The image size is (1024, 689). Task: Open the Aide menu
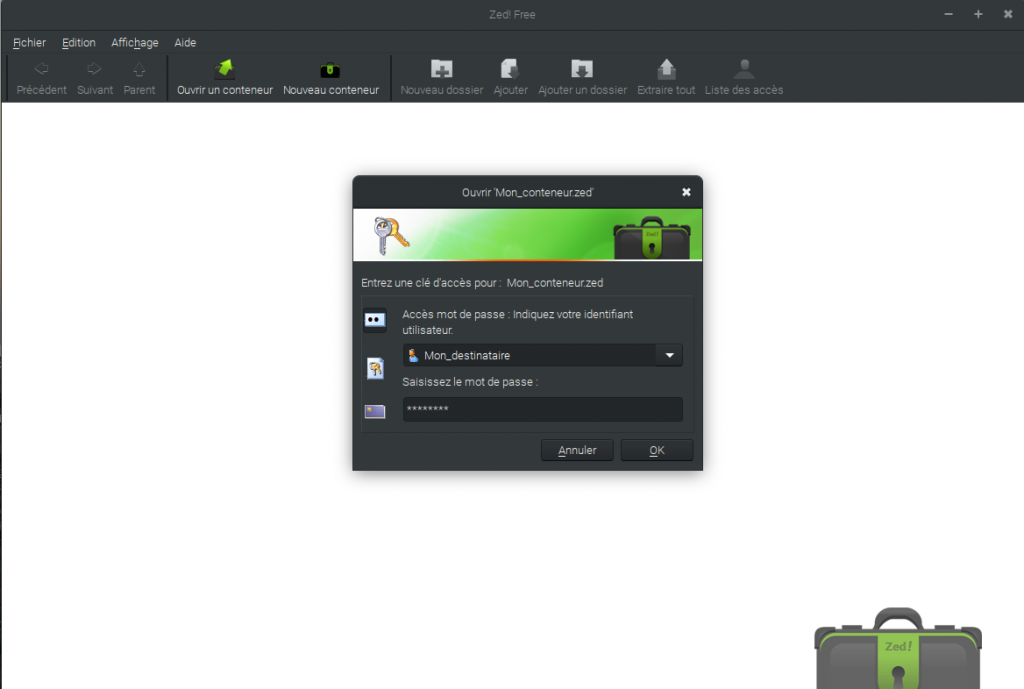[x=185, y=42]
